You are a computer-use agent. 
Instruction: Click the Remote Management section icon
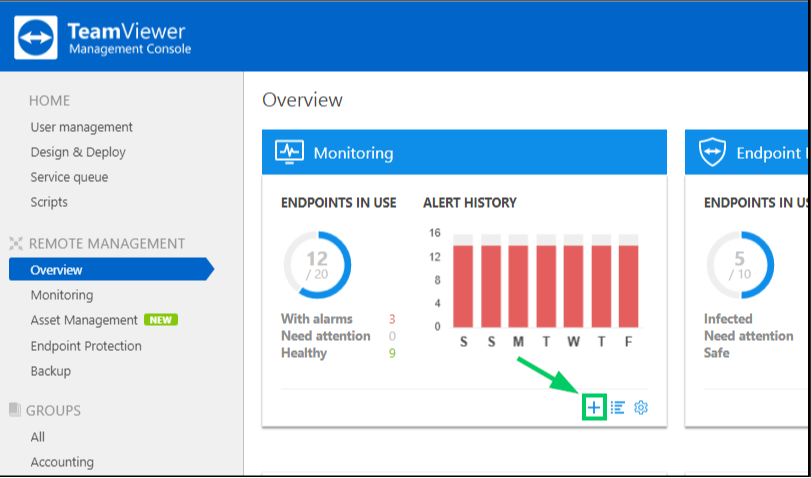[x=16, y=243]
